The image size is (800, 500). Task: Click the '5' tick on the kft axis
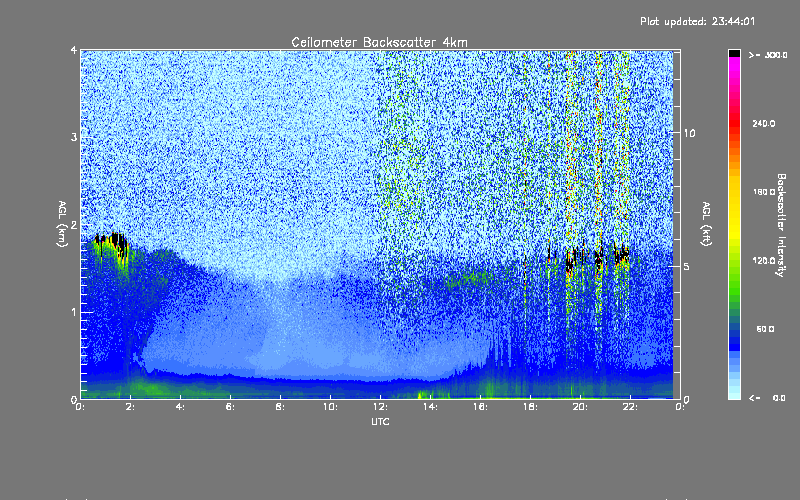coord(687,266)
